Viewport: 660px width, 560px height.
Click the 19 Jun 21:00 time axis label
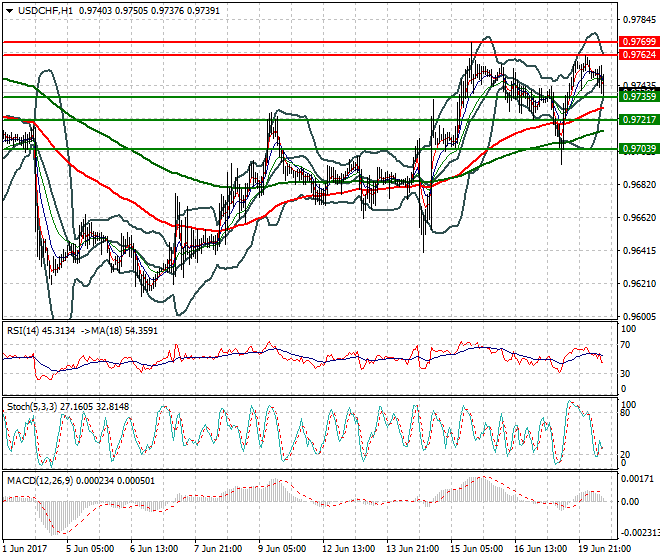604,549
